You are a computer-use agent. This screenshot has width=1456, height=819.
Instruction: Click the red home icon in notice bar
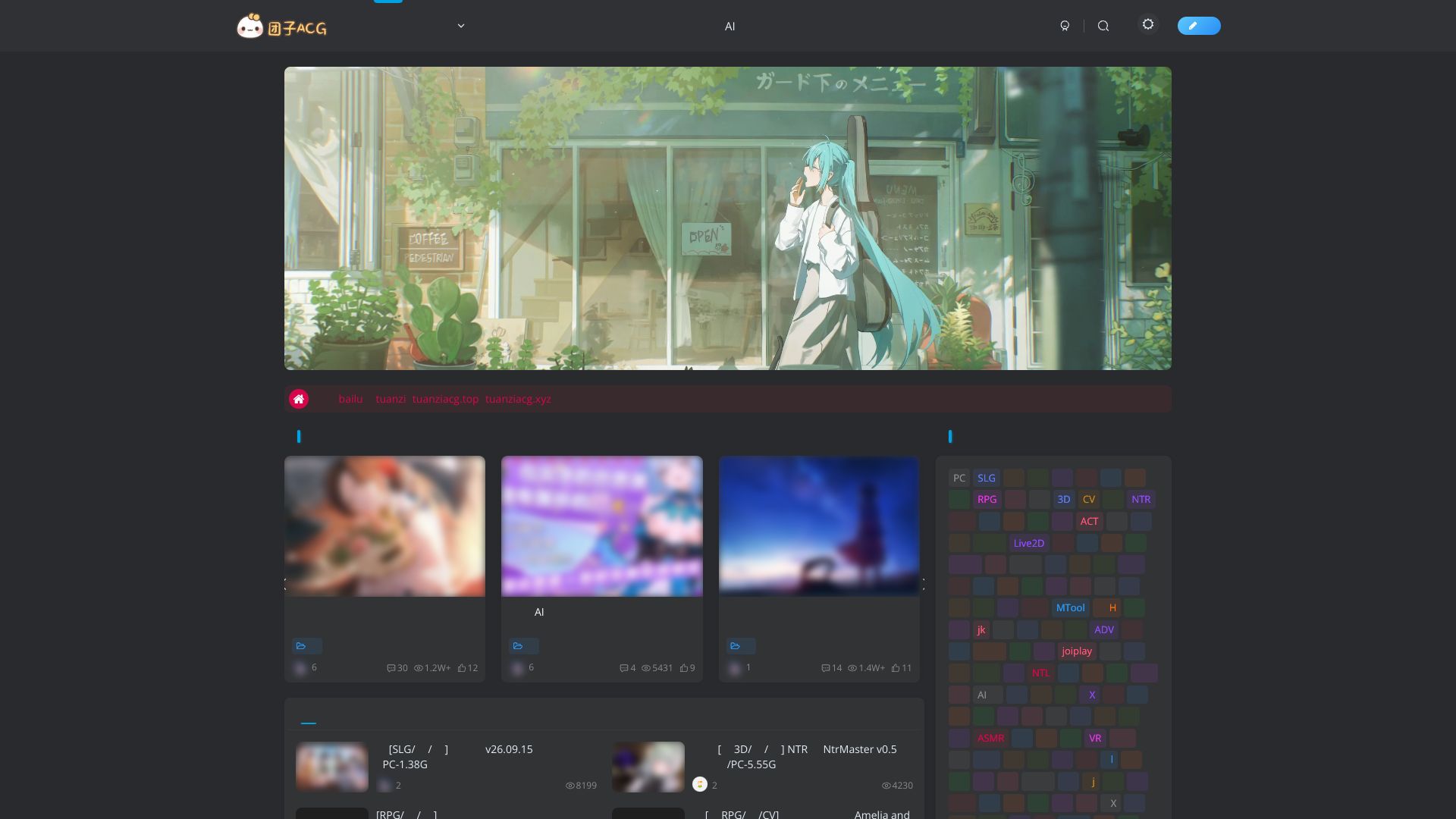click(x=299, y=399)
